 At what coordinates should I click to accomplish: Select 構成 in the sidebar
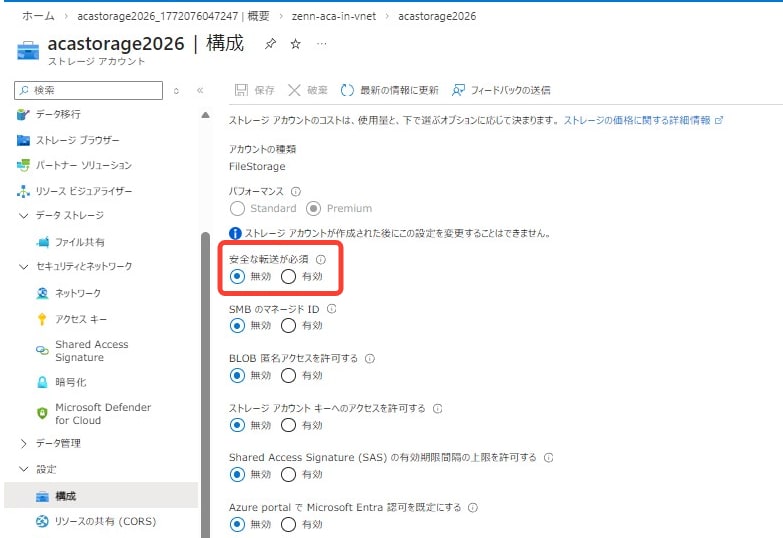click(101, 496)
